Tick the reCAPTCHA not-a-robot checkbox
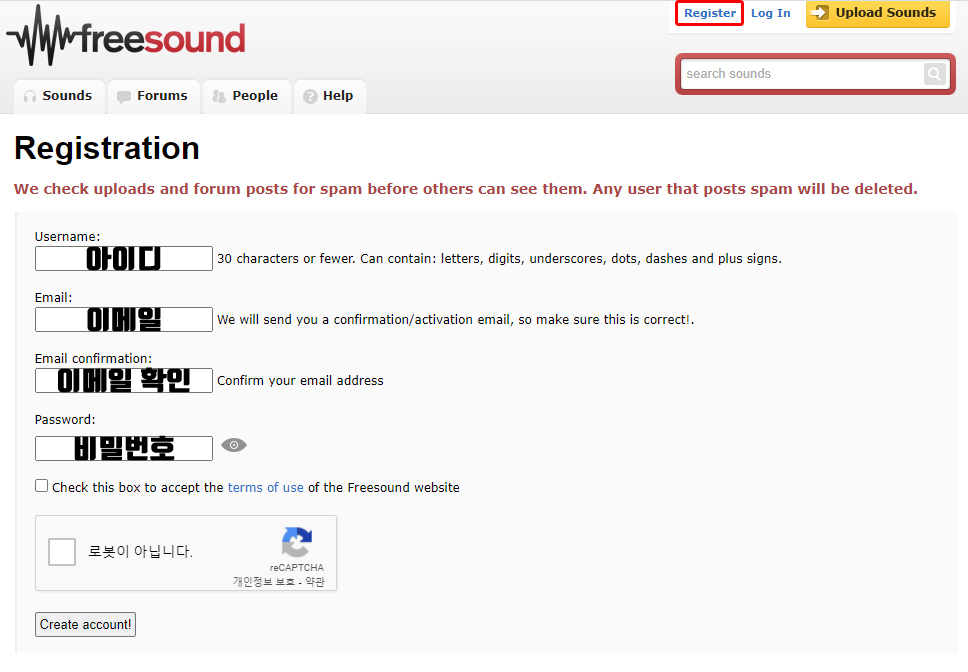 click(x=62, y=552)
